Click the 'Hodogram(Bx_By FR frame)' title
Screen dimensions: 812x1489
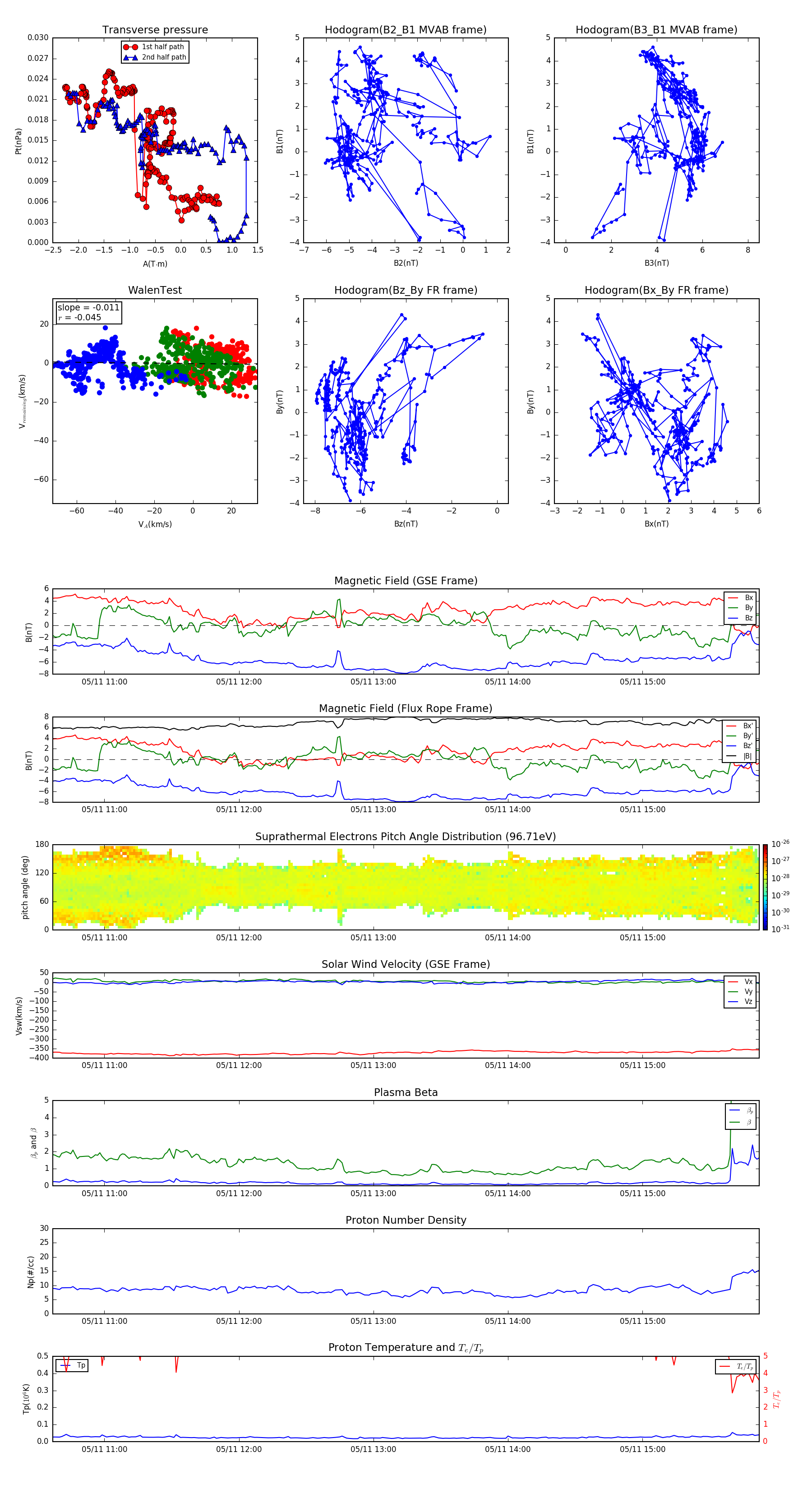(656, 290)
